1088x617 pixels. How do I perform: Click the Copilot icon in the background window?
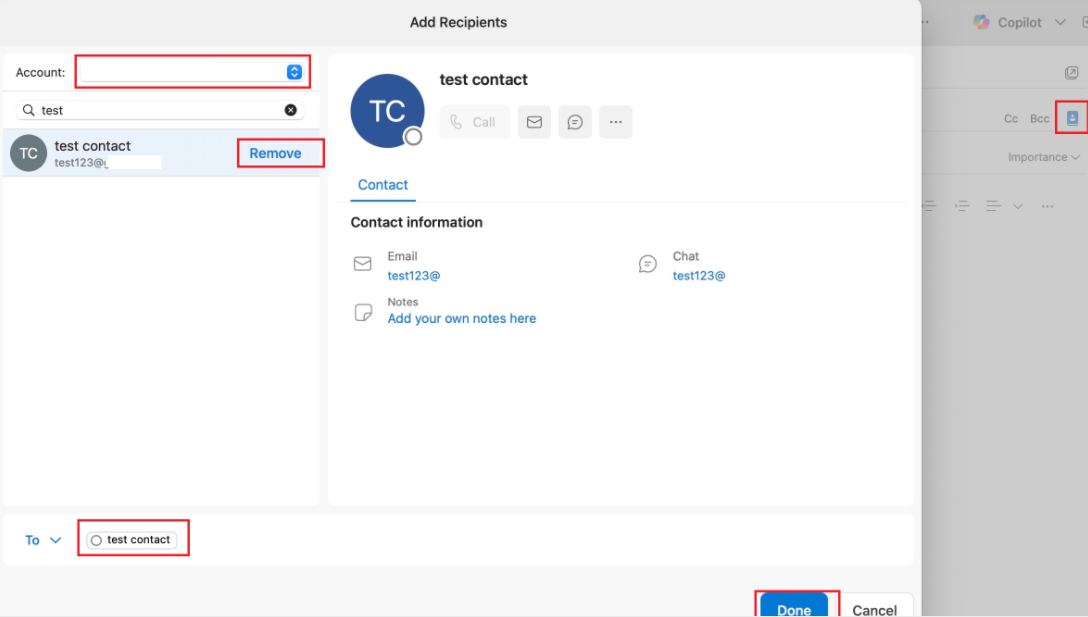pos(980,22)
